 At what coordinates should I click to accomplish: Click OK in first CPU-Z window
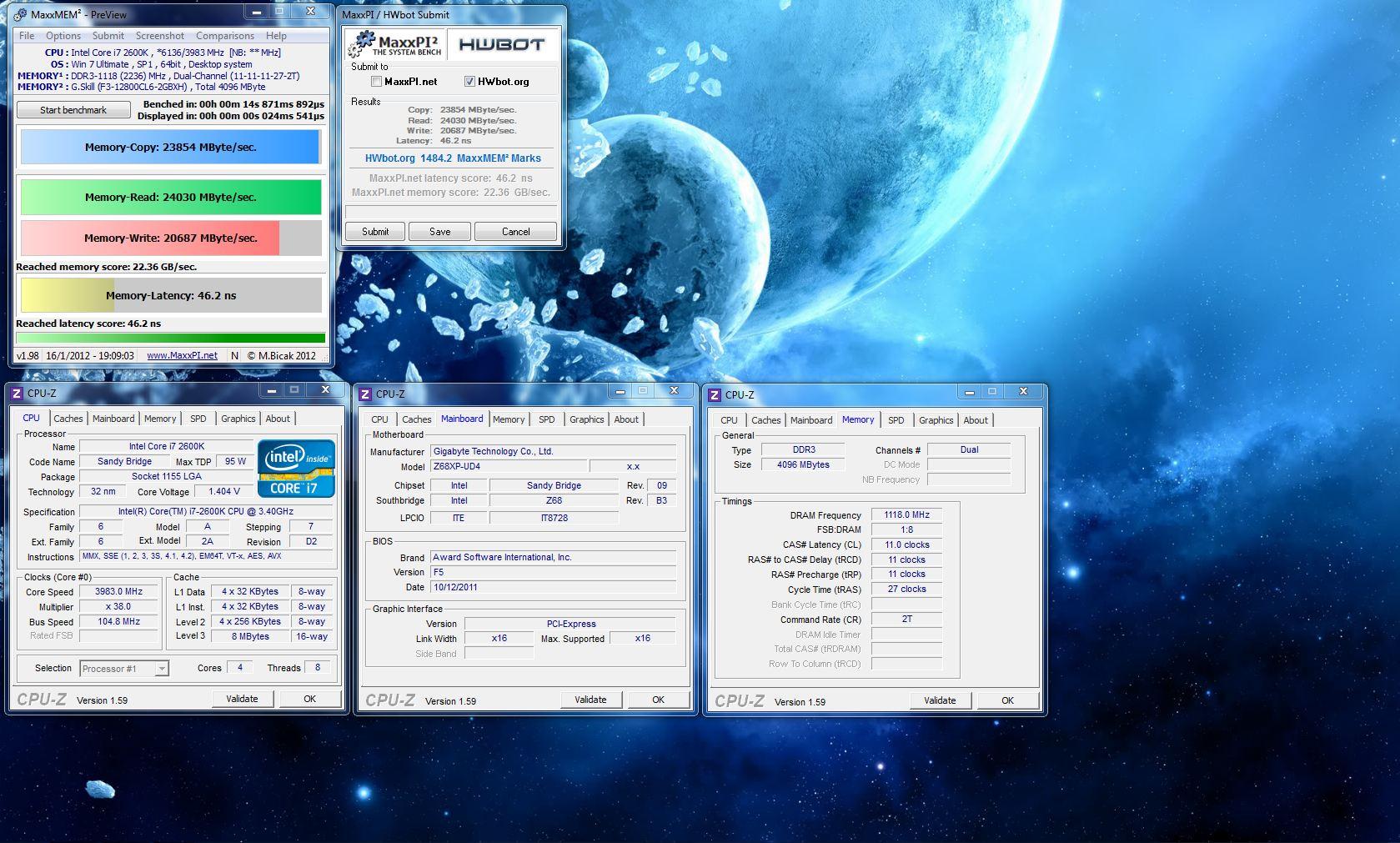click(310, 699)
